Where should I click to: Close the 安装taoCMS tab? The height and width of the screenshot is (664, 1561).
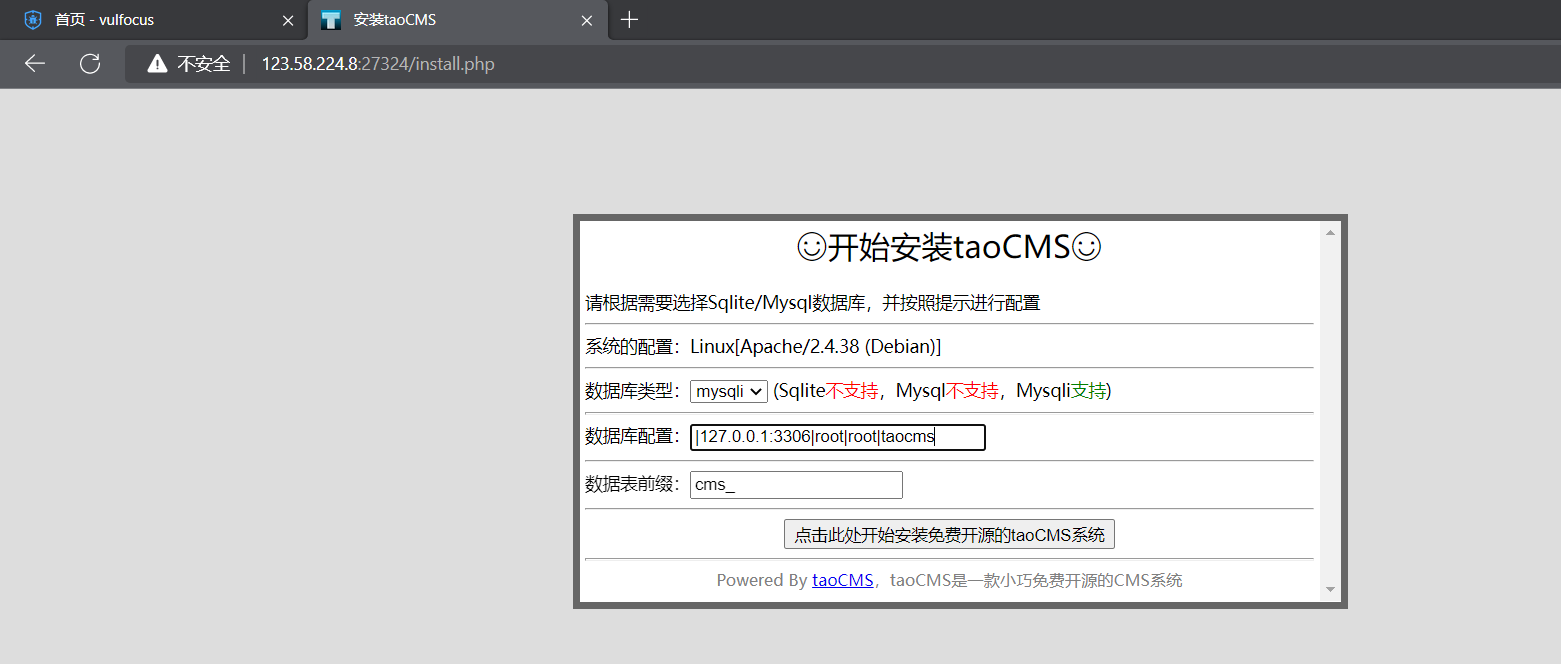click(587, 20)
